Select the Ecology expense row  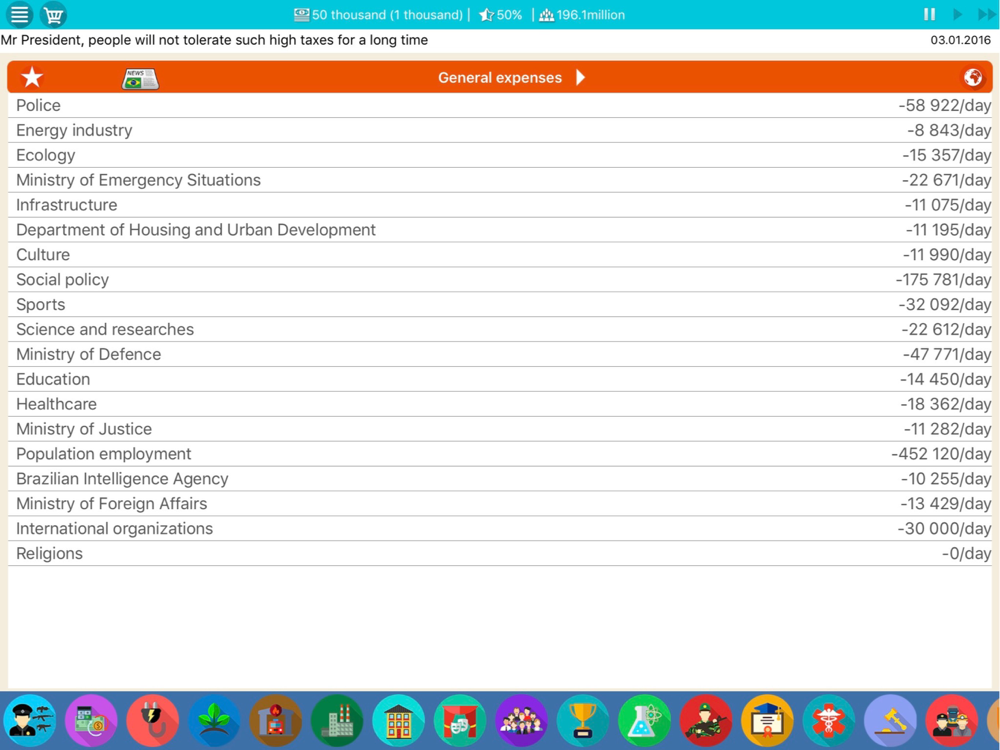[500, 155]
